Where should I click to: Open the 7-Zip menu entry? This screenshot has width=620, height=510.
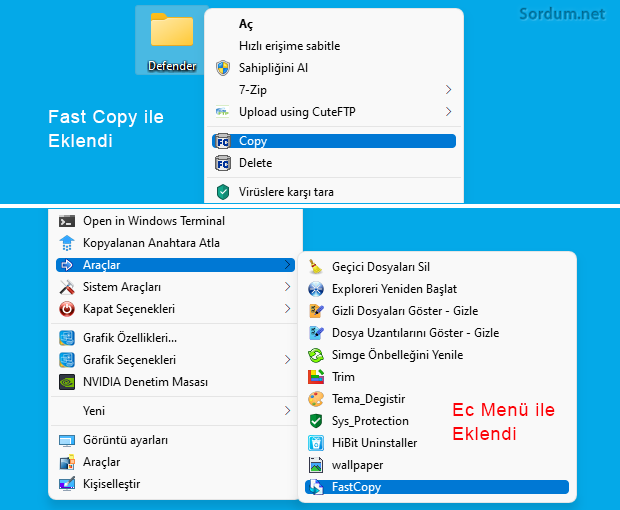pyautogui.click(x=334, y=90)
